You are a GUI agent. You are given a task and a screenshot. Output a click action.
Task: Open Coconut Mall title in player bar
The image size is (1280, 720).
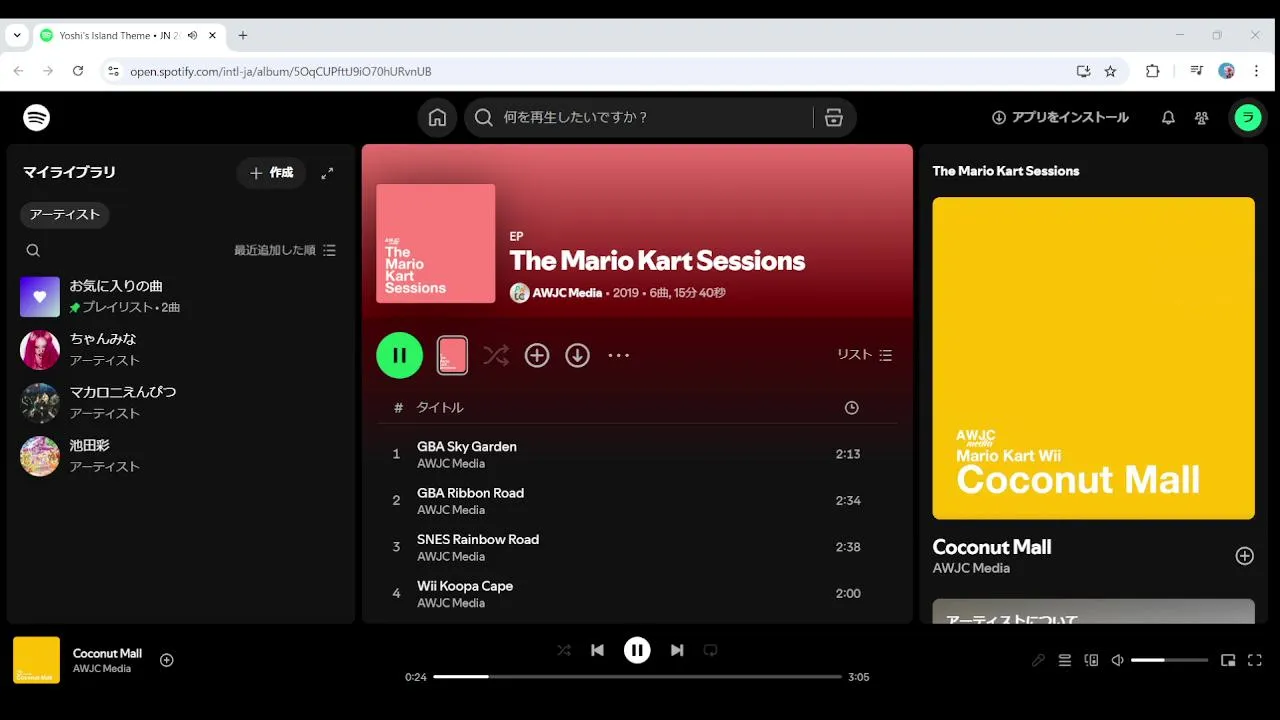coord(107,653)
